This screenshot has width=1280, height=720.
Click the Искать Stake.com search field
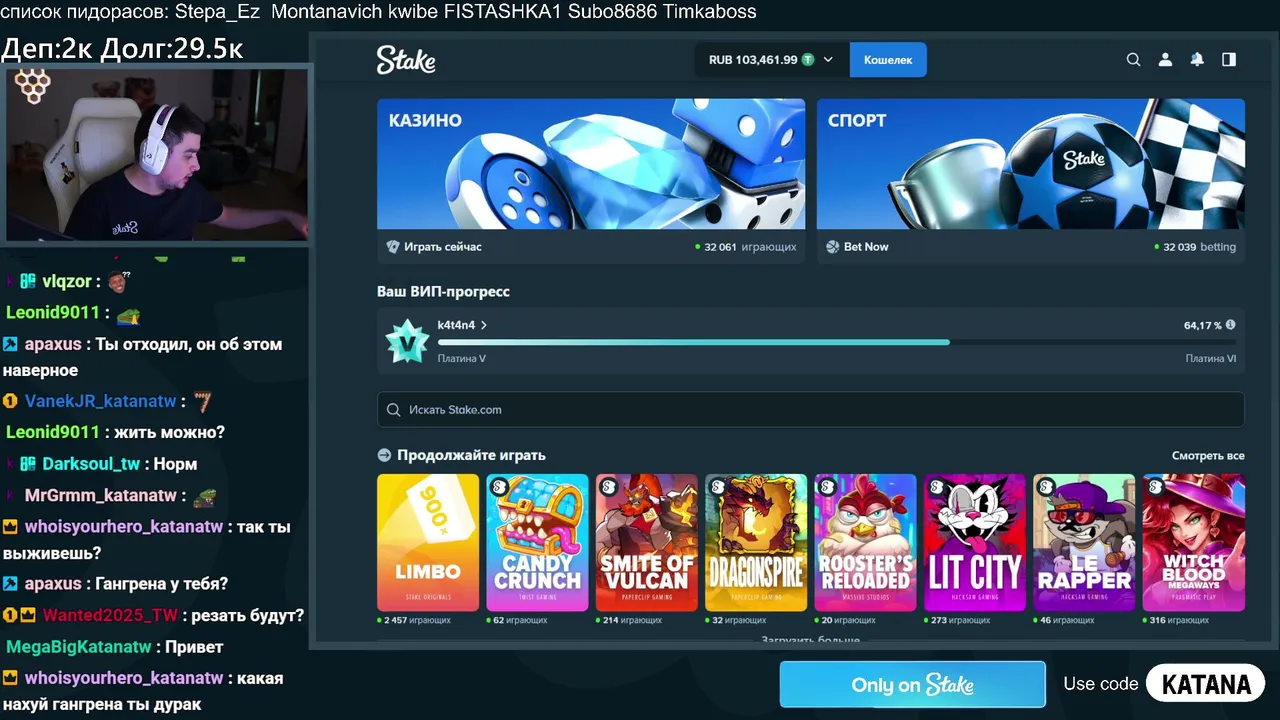point(811,410)
